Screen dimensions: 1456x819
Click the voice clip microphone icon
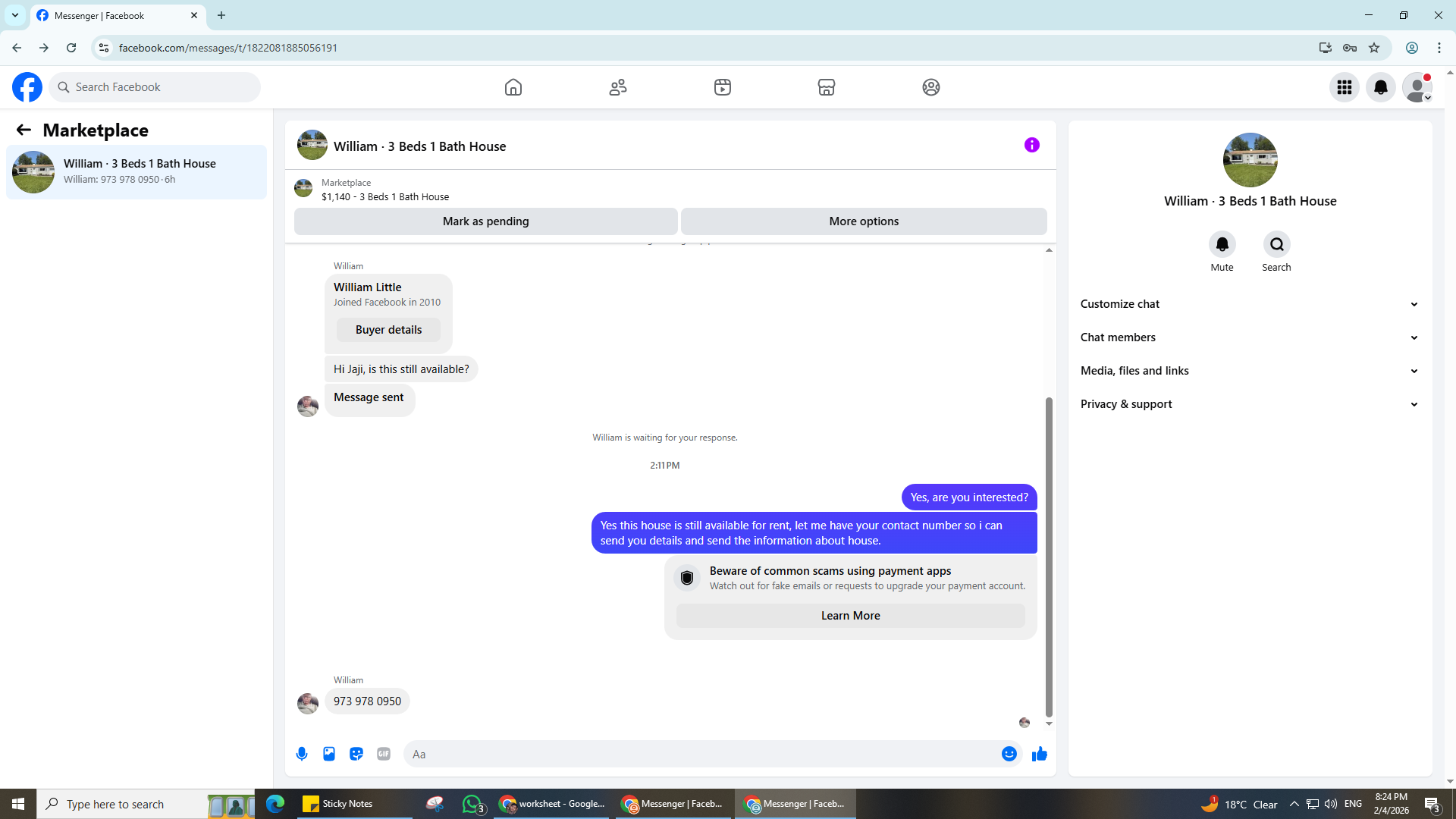pos(302,754)
